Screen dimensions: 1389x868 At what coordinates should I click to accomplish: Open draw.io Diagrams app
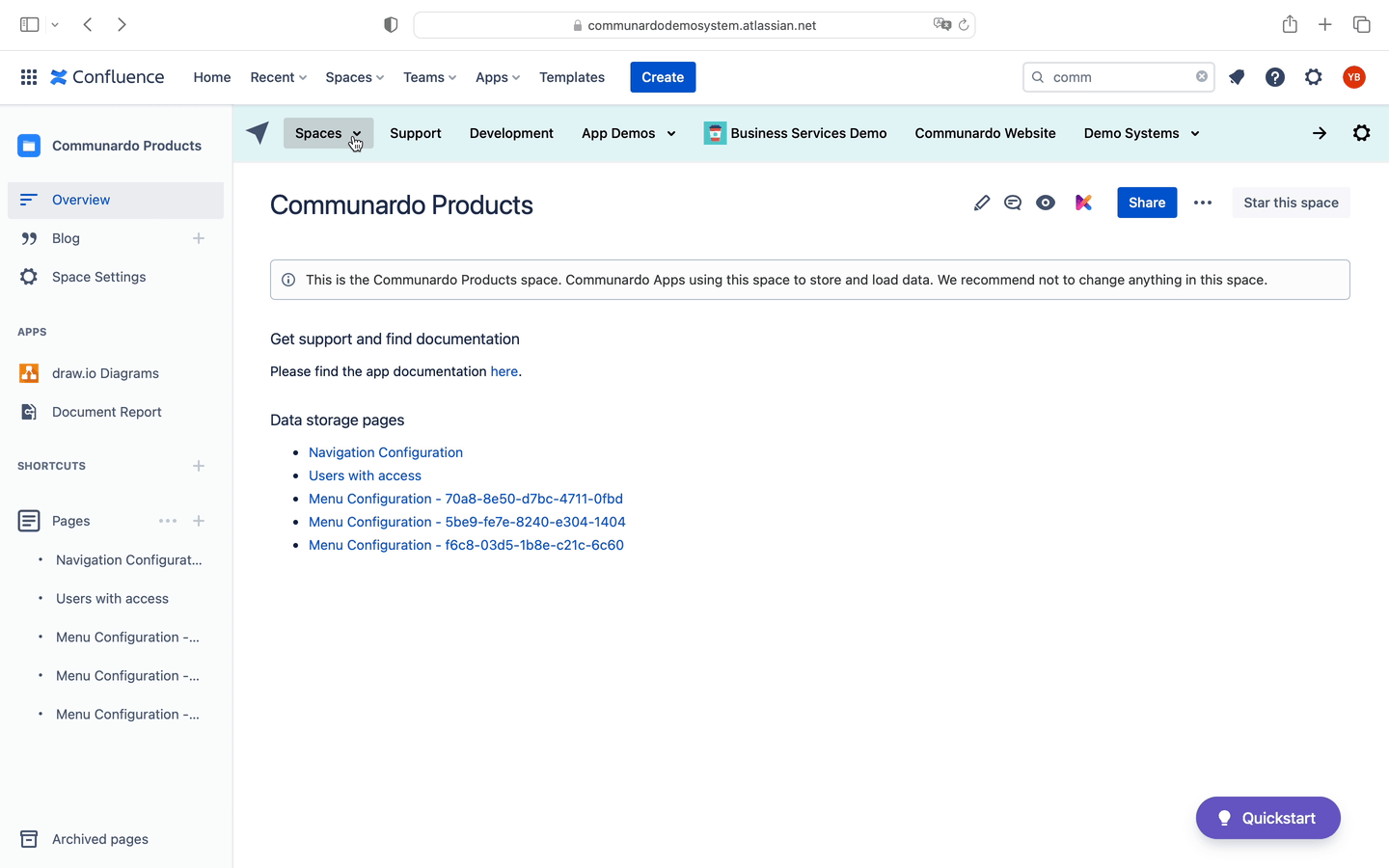point(105,373)
